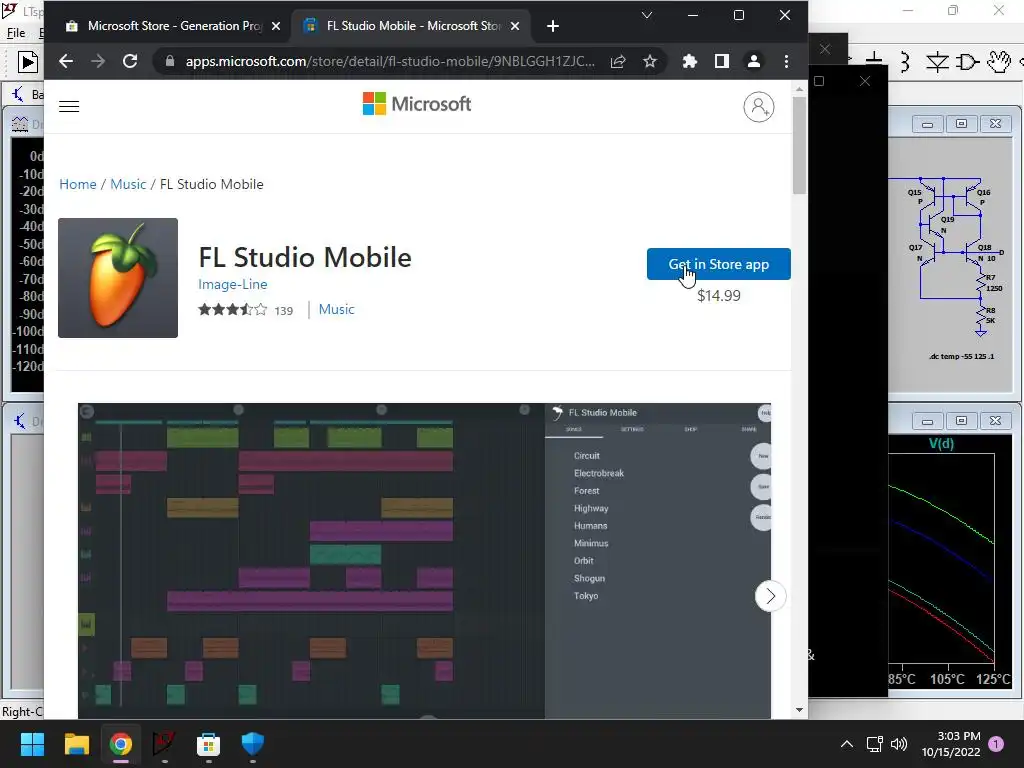
Task: Click the Chrome forward arrow button
Action: click(98, 61)
